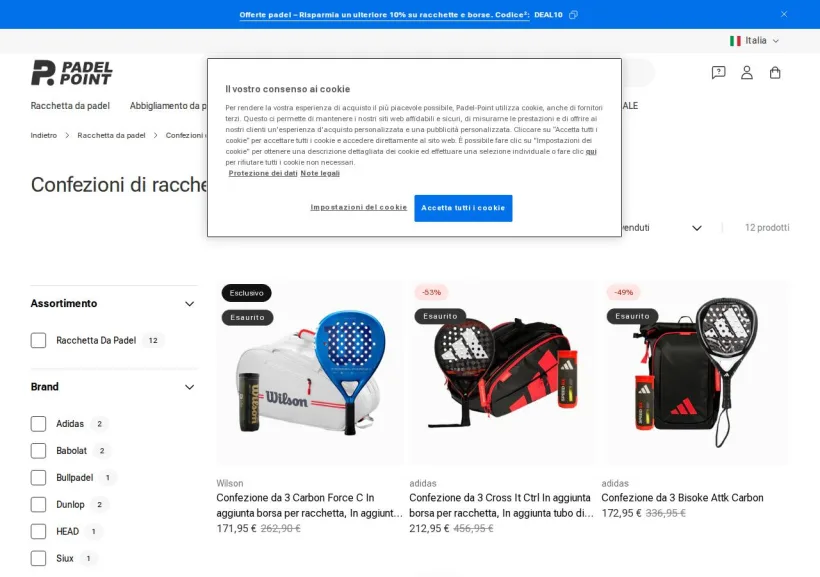Open the Italia country selector
The height and width of the screenshot is (577, 820).
pos(755,40)
